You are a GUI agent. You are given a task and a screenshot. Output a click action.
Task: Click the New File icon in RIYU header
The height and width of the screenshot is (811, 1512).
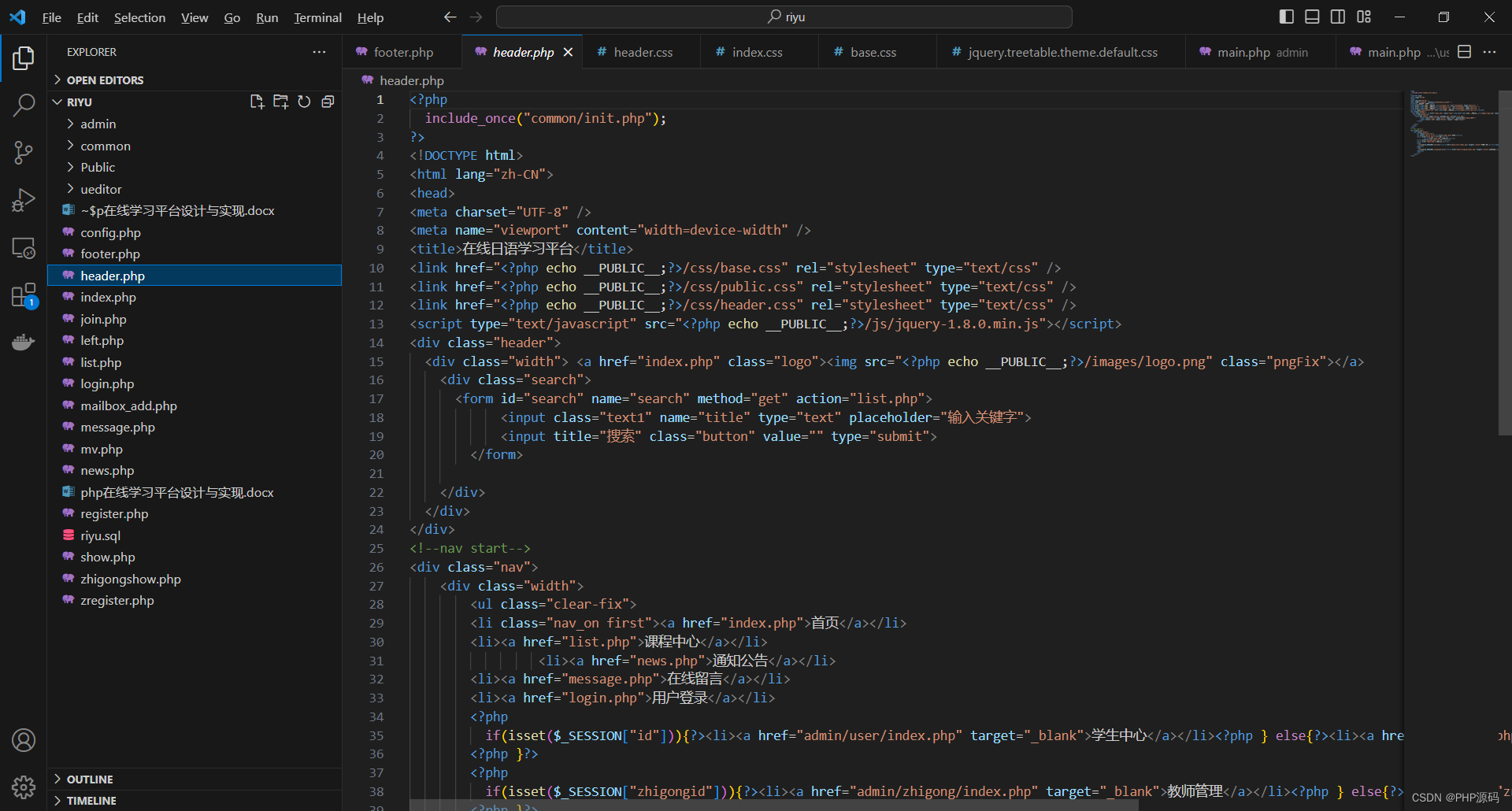257,102
